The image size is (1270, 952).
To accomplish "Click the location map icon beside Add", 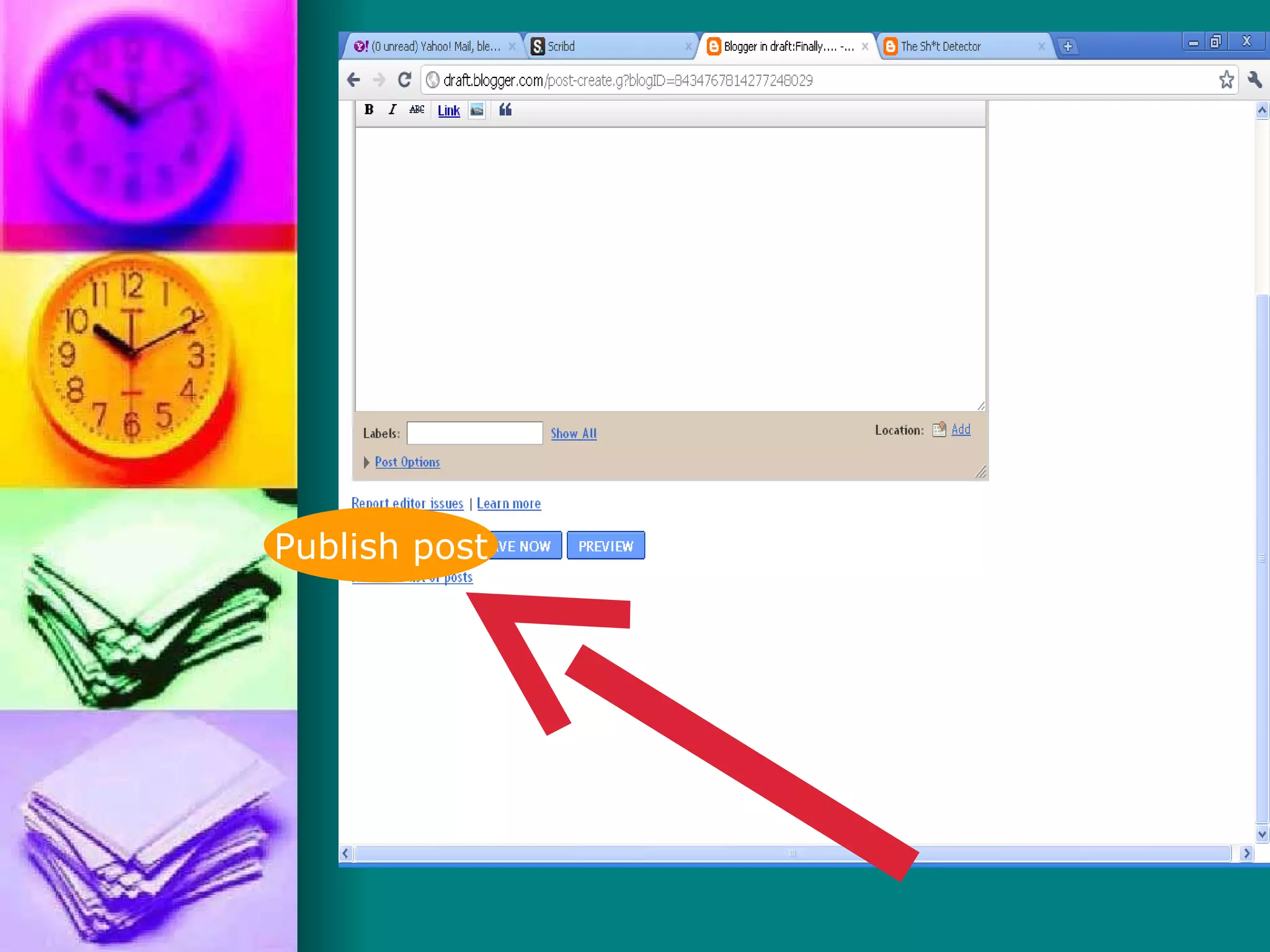I will pos(939,430).
